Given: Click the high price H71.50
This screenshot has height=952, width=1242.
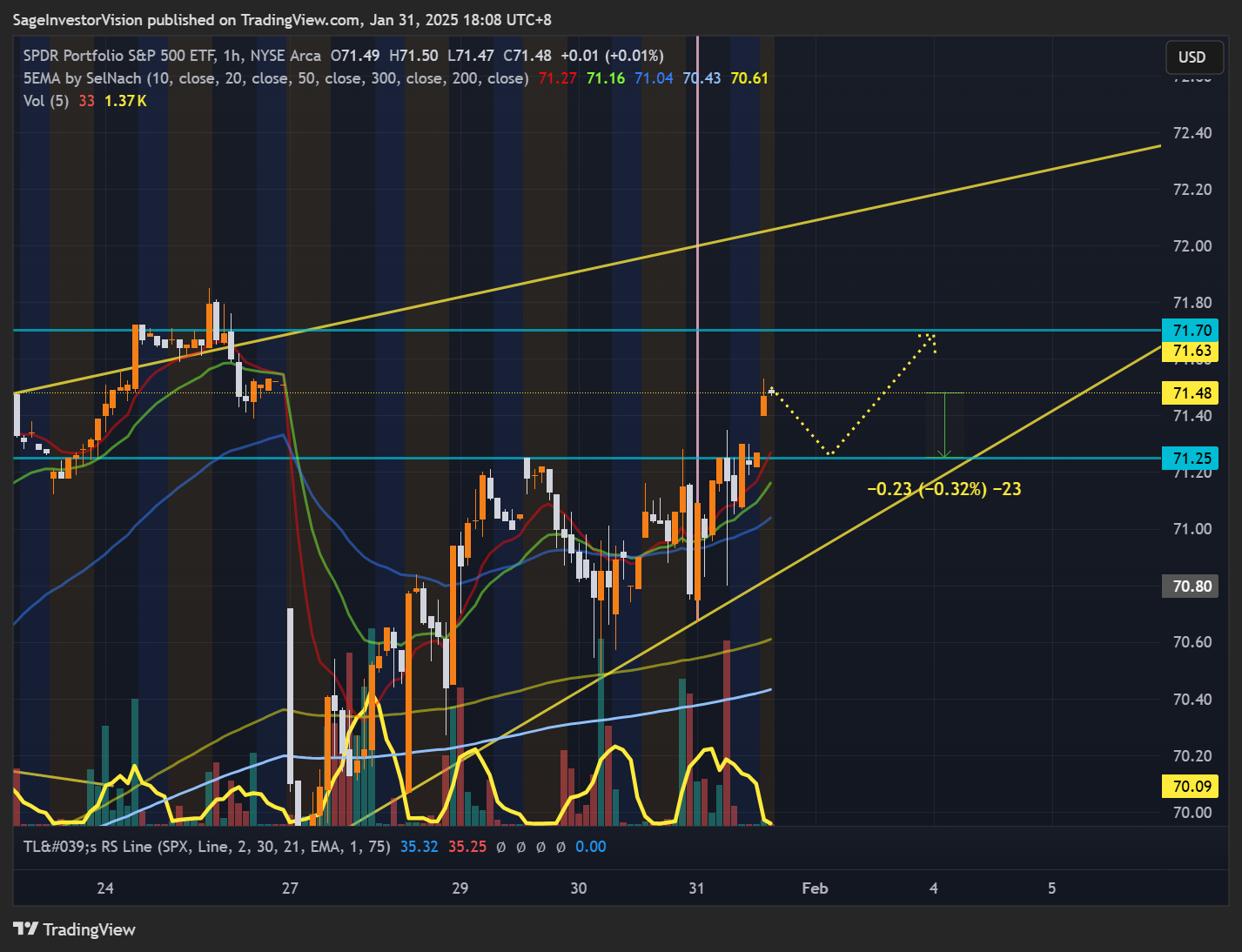Looking at the screenshot, I should [413, 56].
